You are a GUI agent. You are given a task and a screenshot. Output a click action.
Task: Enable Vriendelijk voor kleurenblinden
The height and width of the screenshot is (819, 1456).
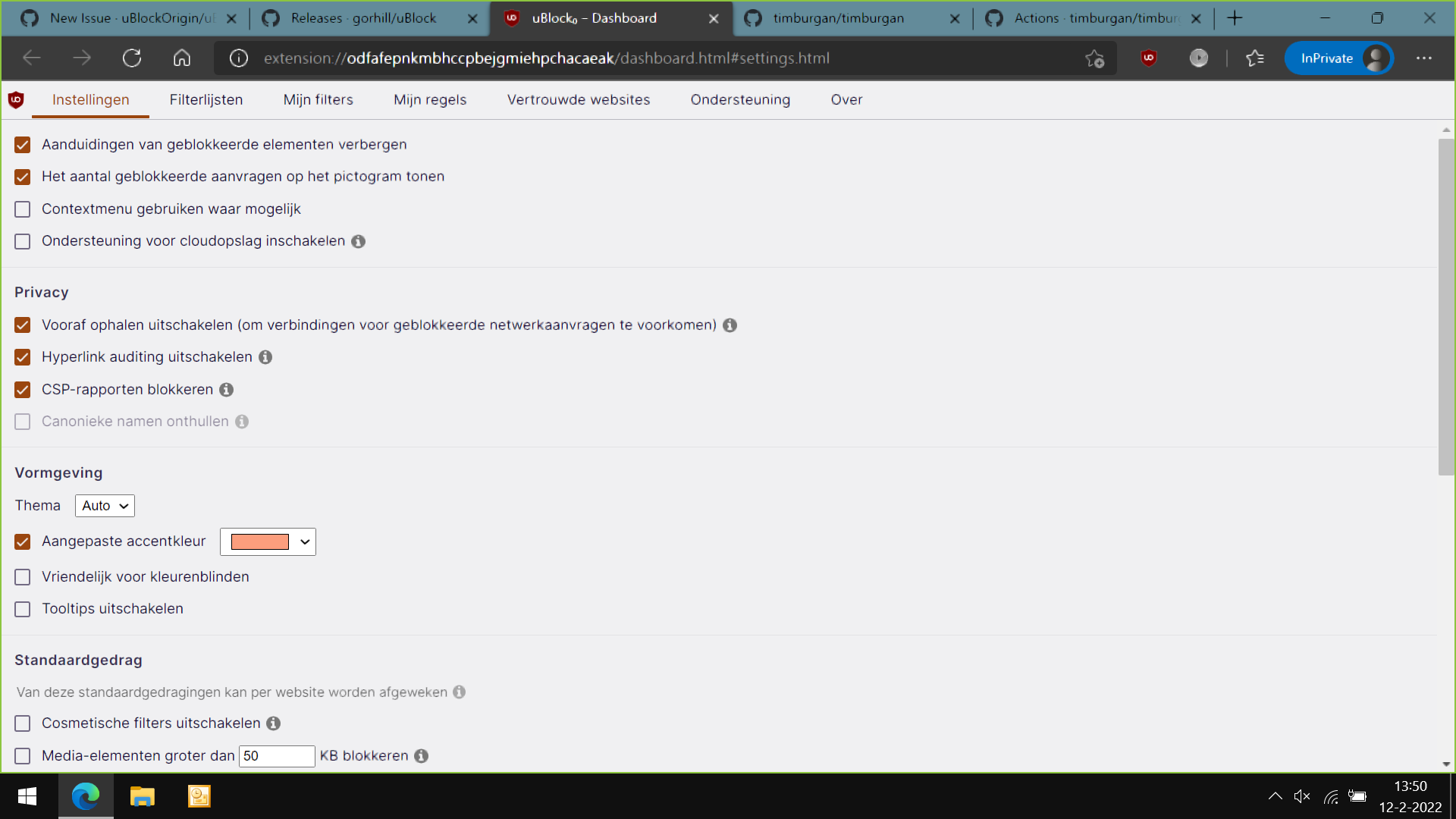pos(22,577)
